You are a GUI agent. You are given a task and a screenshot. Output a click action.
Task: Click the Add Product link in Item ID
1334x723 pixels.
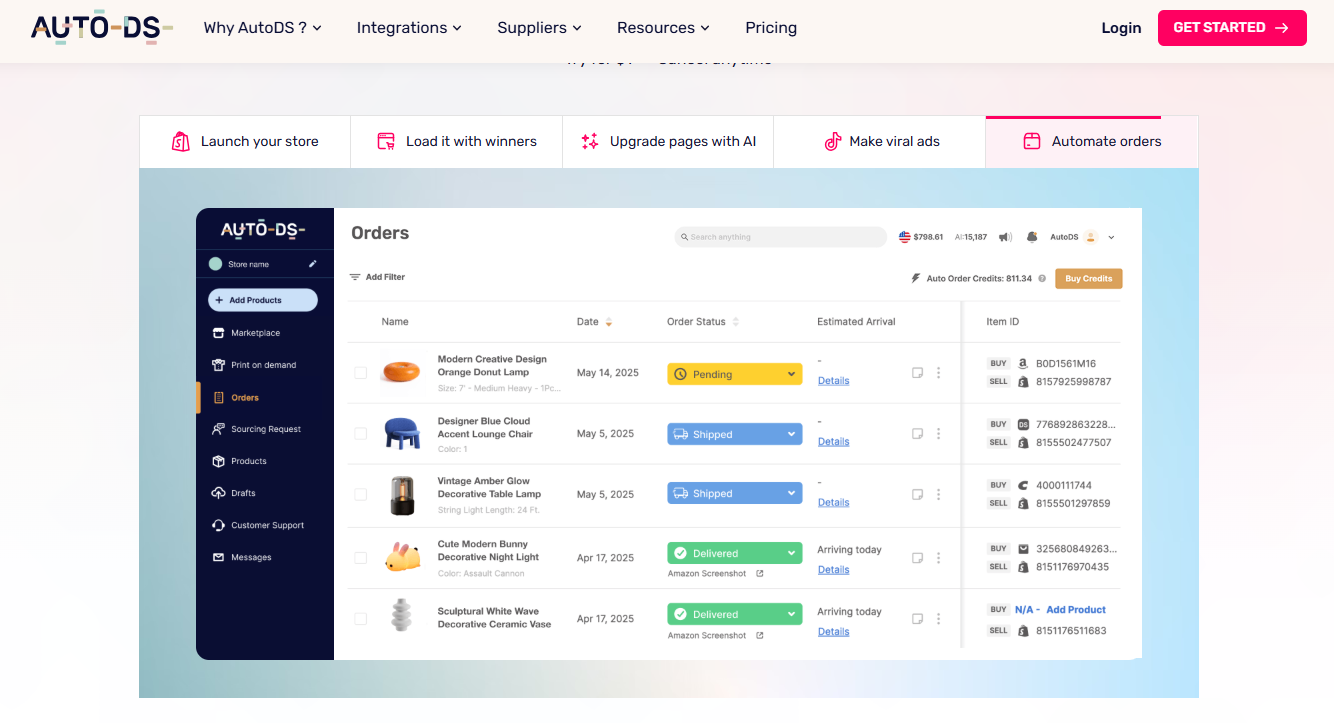[x=1076, y=610]
